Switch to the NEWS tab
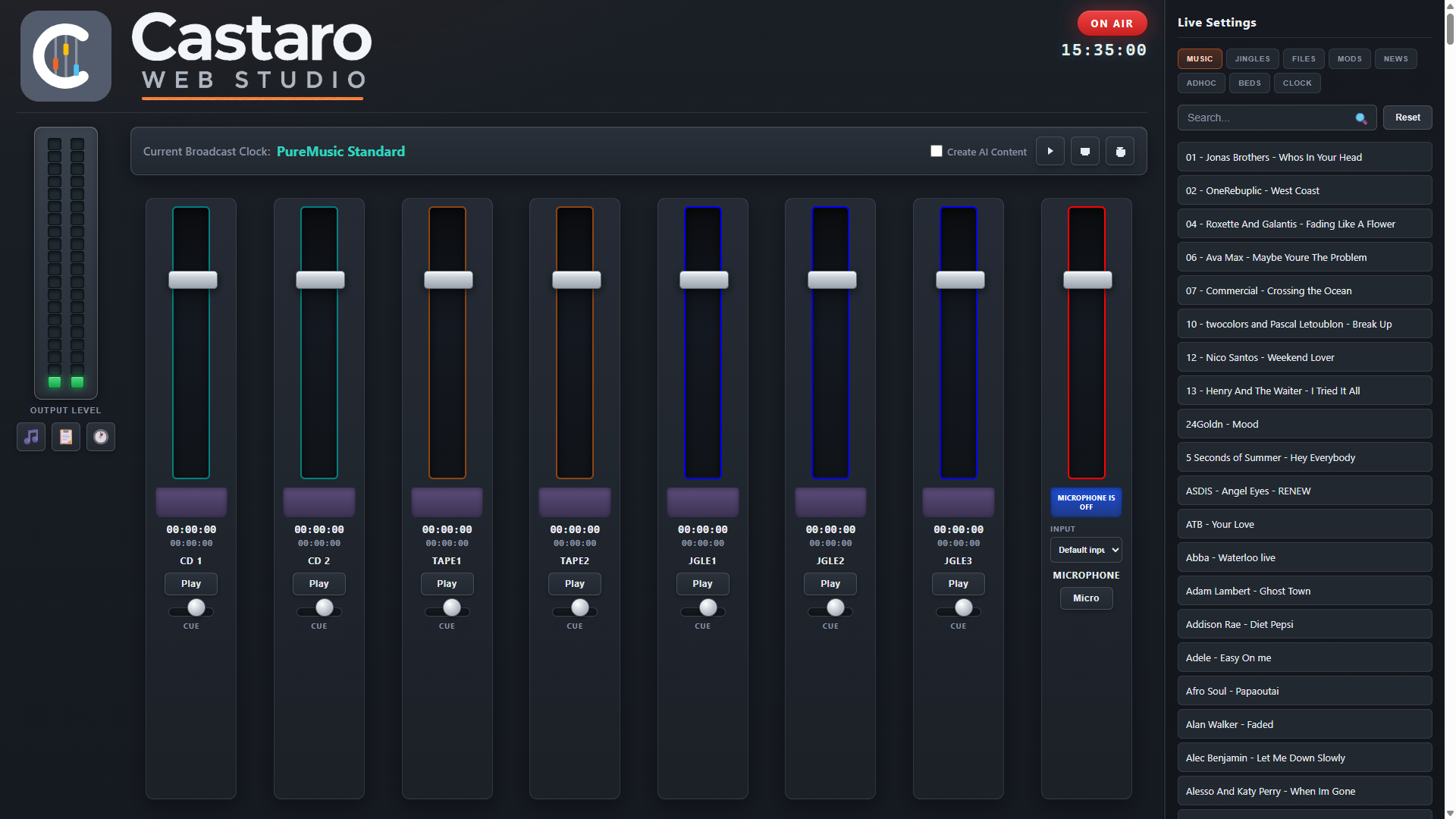Screen dimensions: 1456x819 tap(1395, 58)
